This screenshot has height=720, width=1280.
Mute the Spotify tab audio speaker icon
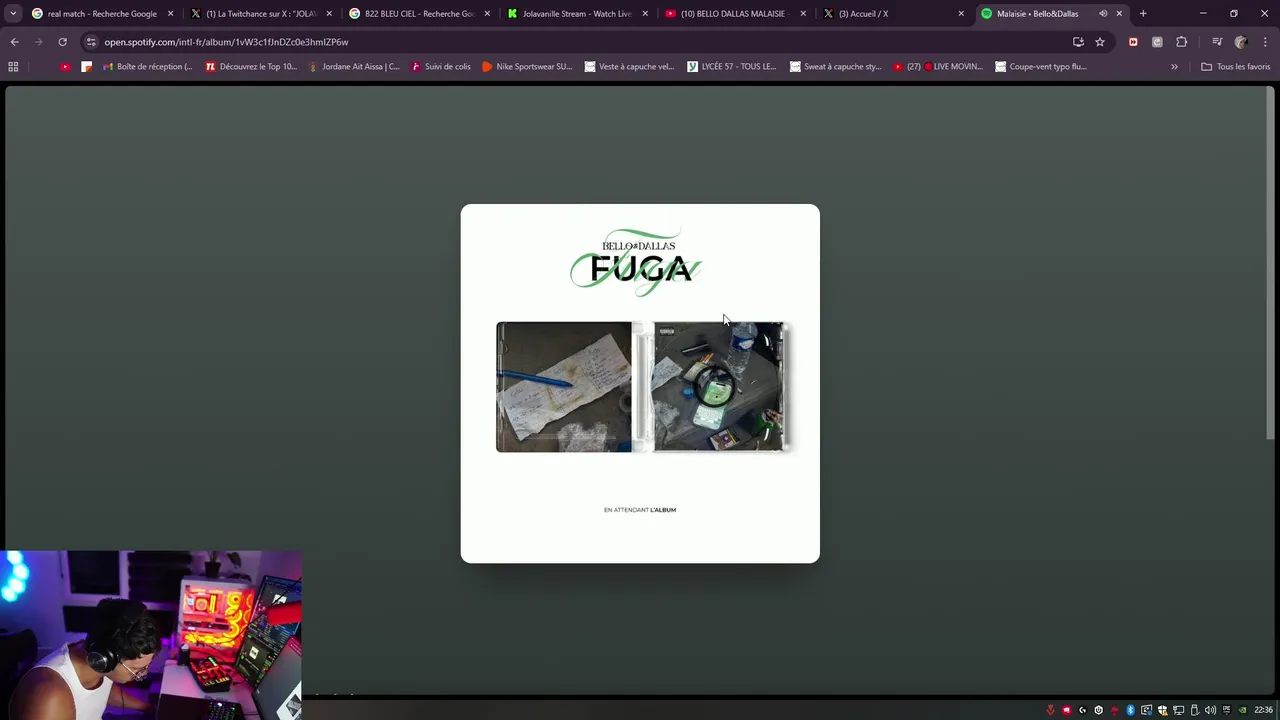coord(1103,14)
